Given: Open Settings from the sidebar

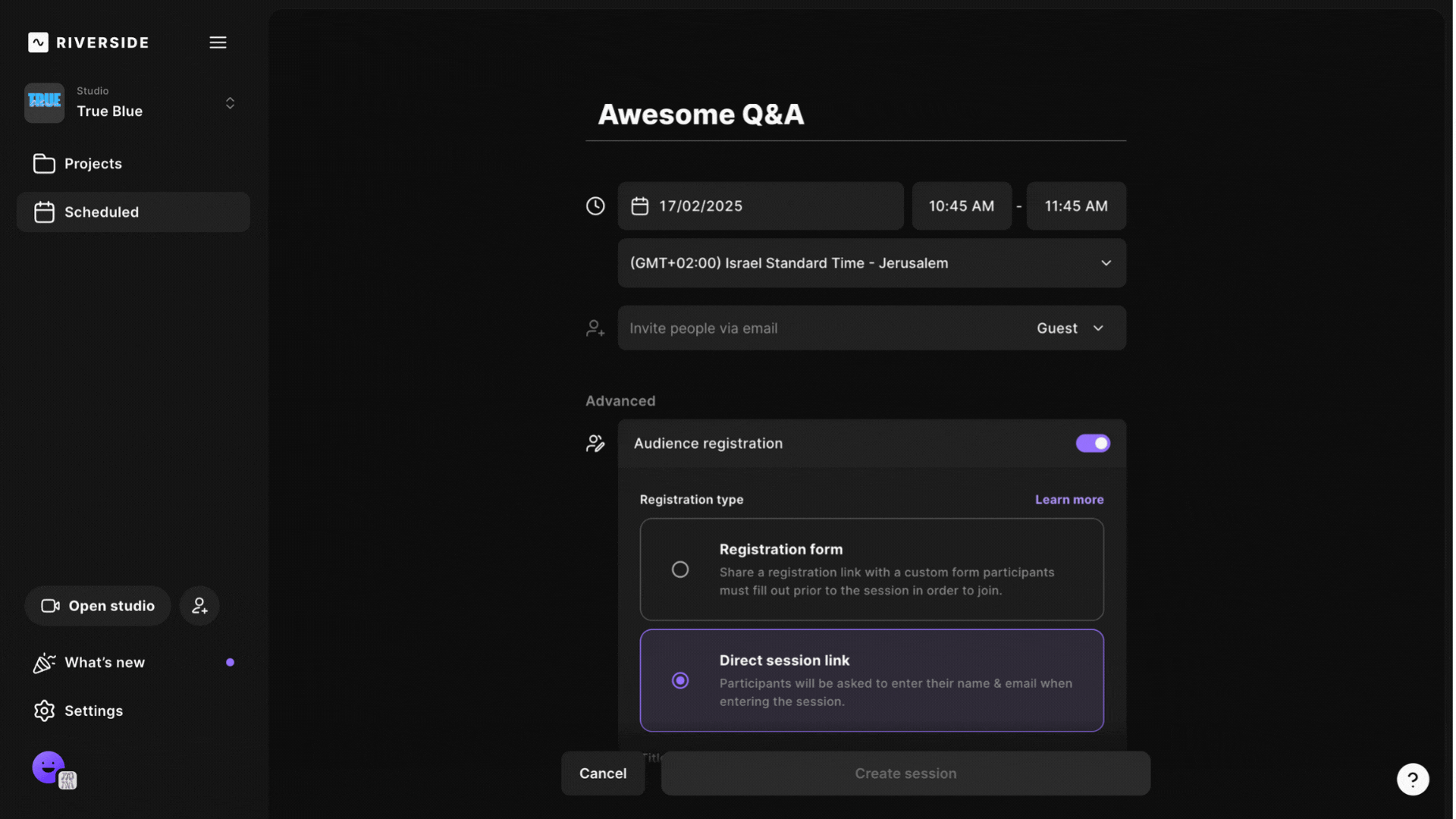Looking at the screenshot, I should 93,711.
